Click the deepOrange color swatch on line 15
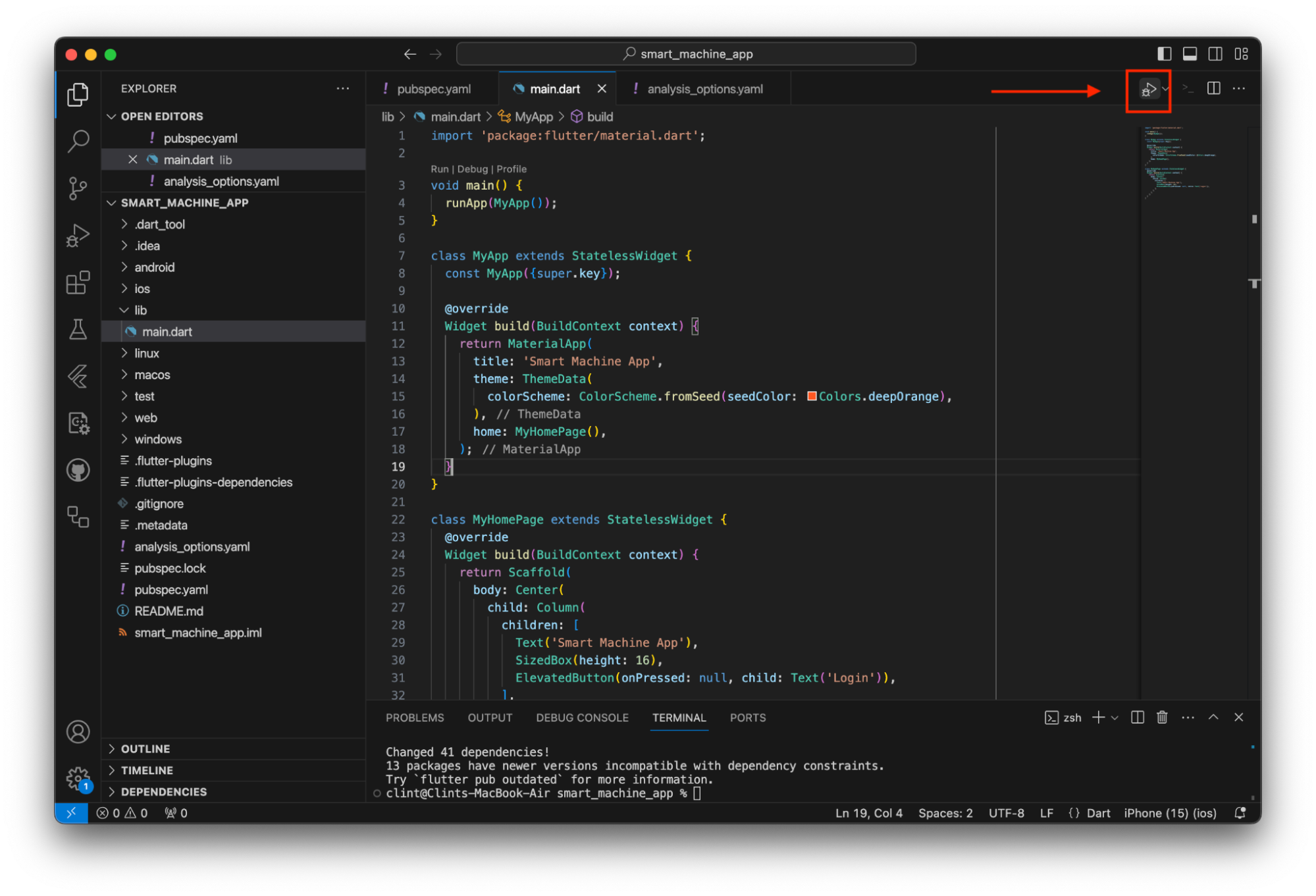 click(x=812, y=396)
